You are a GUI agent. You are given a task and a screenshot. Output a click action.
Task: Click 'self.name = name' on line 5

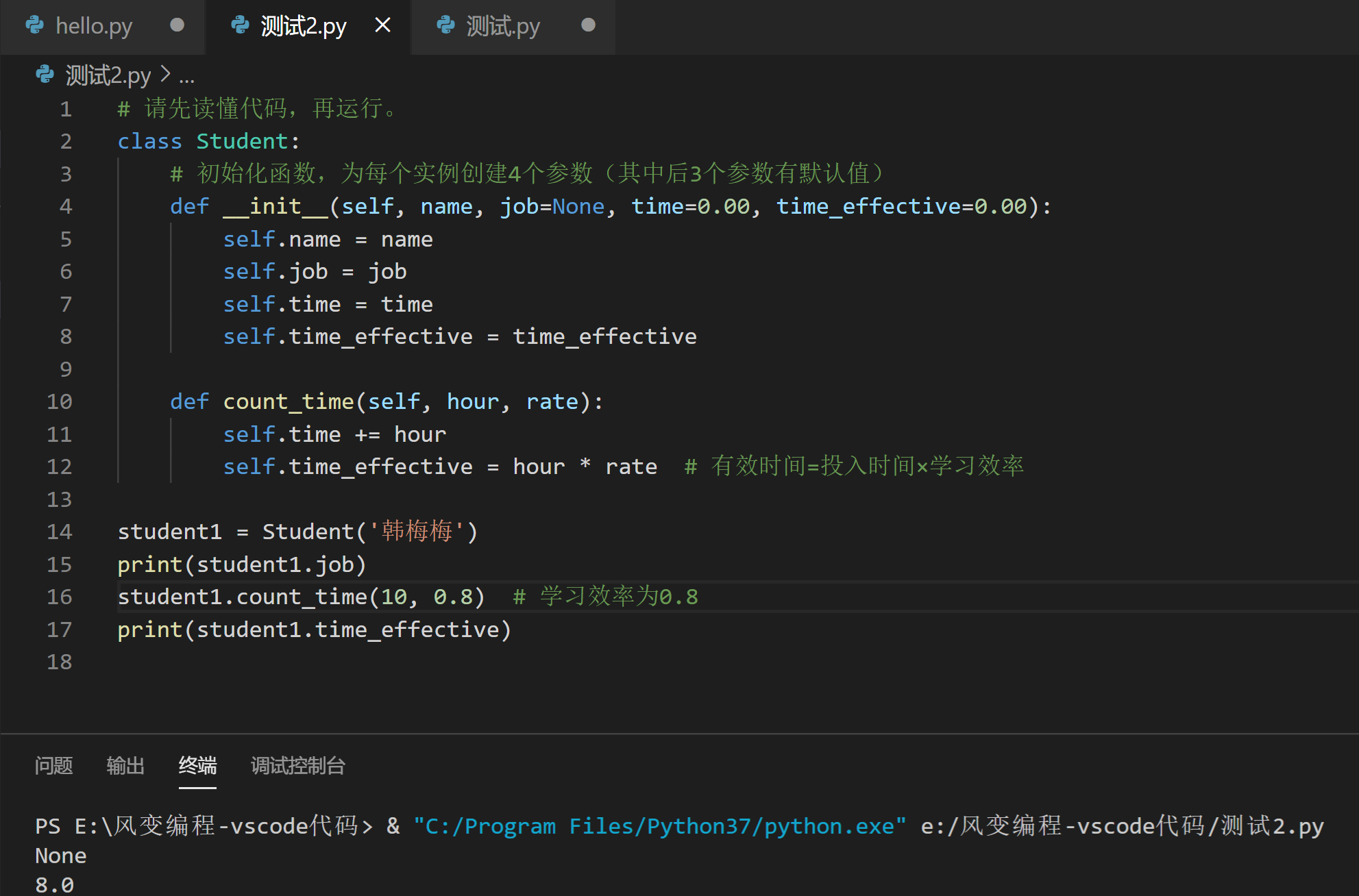(328, 239)
